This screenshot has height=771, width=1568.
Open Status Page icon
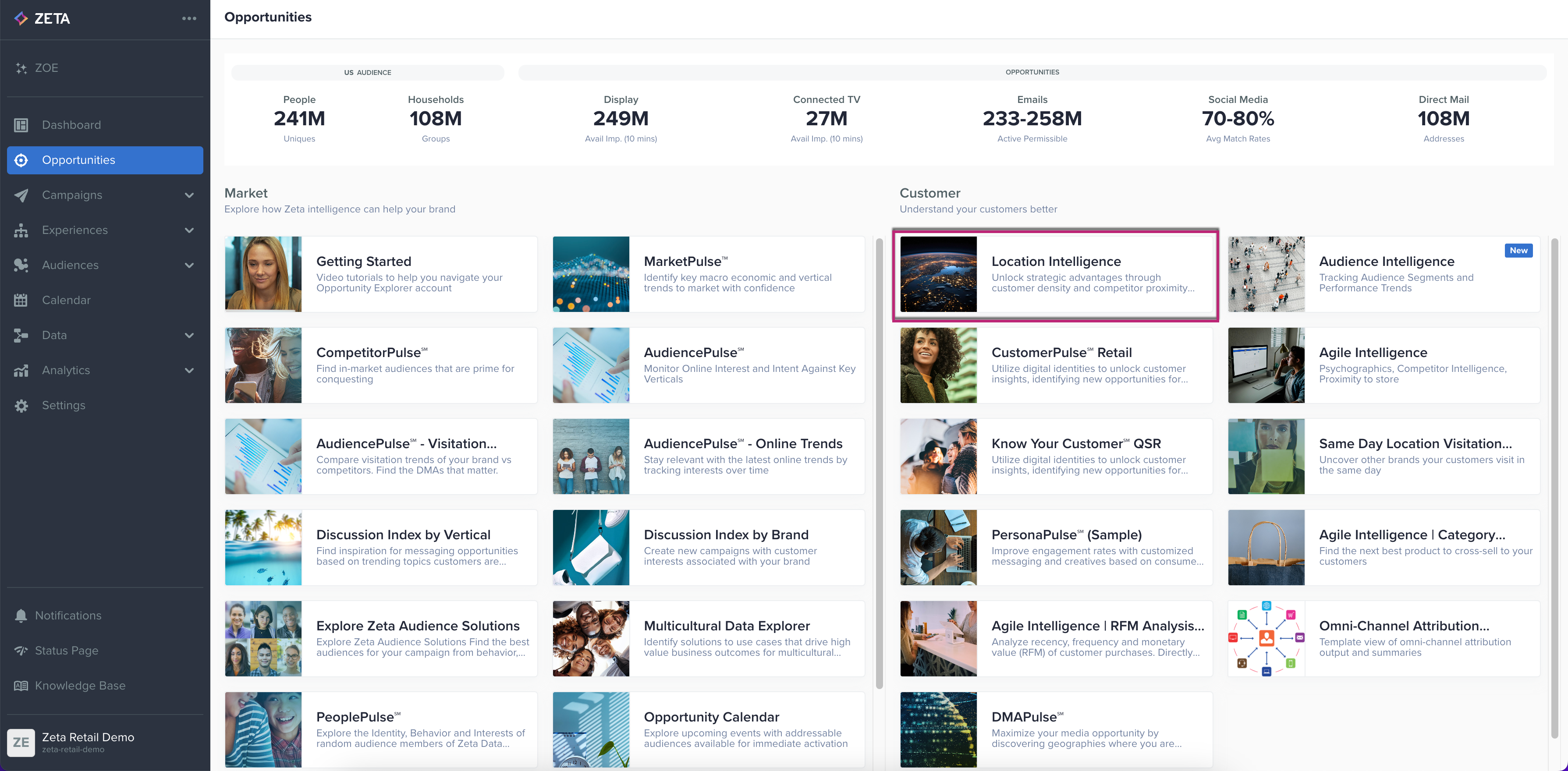click(x=21, y=651)
